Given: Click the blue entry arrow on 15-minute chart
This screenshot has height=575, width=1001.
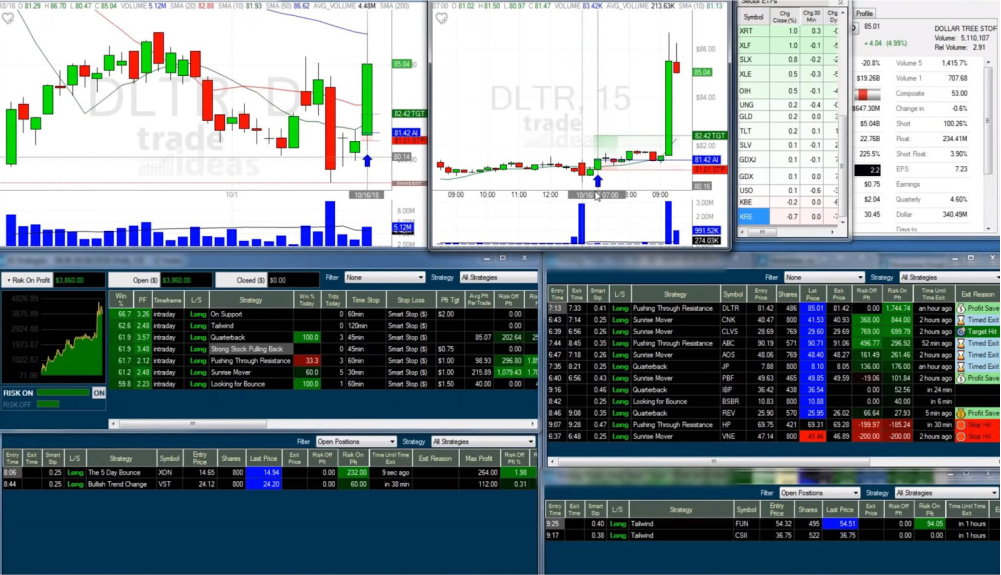Looking at the screenshot, I should point(597,181).
